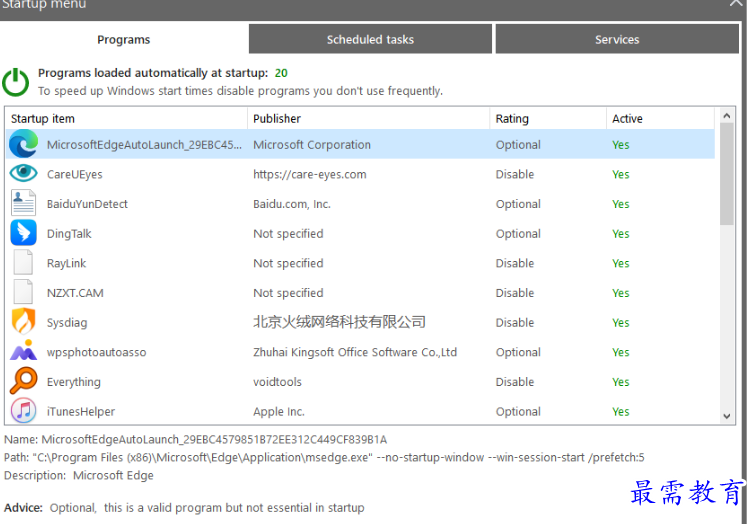Click the Microsoft Corporation publisher cell
The width and height of the screenshot is (752, 524).
tap(312, 145)
